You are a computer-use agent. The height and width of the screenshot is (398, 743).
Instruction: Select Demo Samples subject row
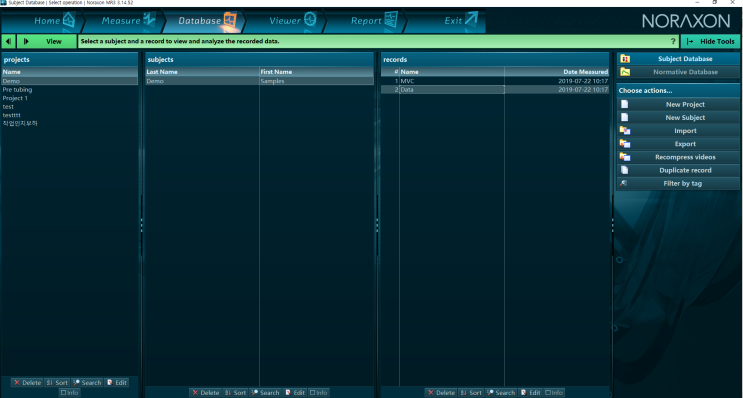click(259, 81)
